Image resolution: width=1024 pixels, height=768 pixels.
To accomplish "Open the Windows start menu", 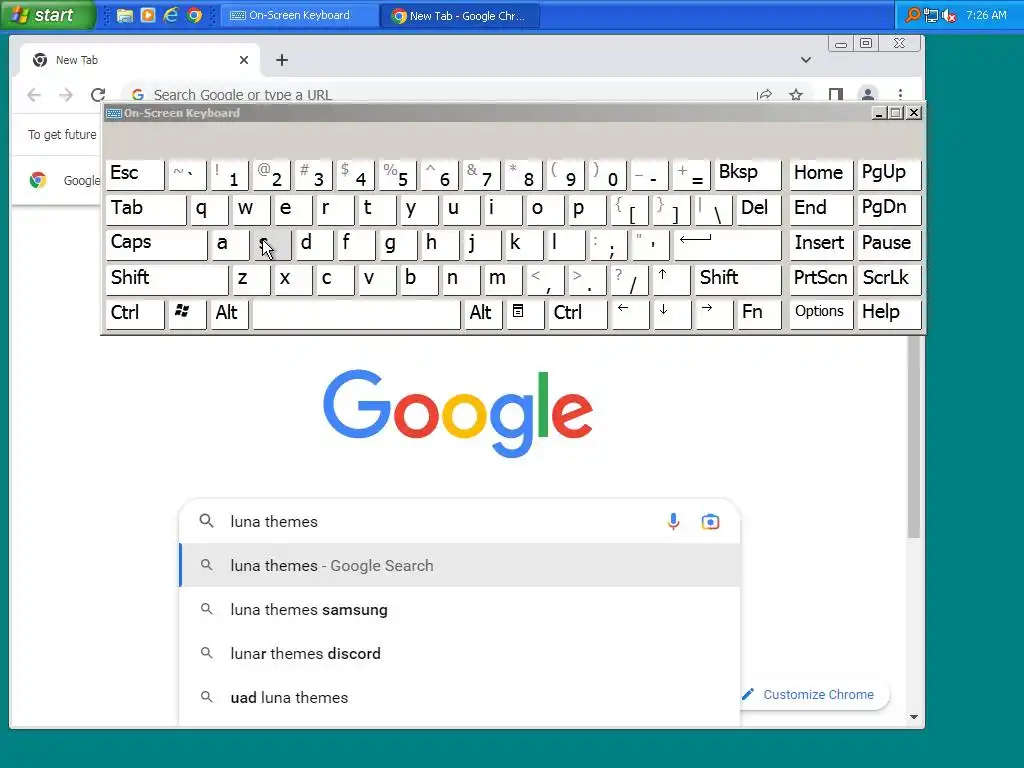I will [47, 15].
